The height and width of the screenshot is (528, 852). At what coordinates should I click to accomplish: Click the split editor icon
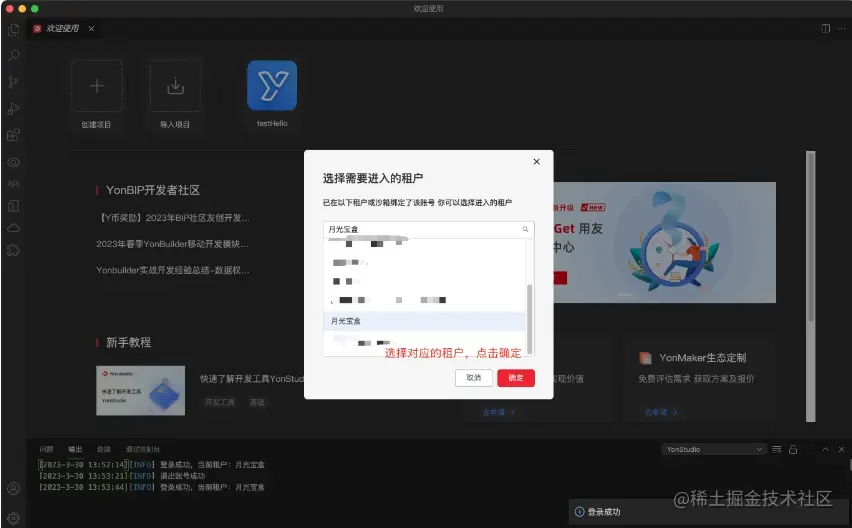(825, 28)
